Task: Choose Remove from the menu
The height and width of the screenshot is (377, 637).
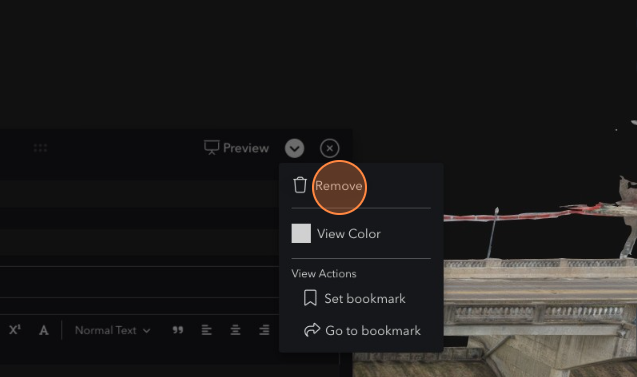Action: (x=338, y=186)
